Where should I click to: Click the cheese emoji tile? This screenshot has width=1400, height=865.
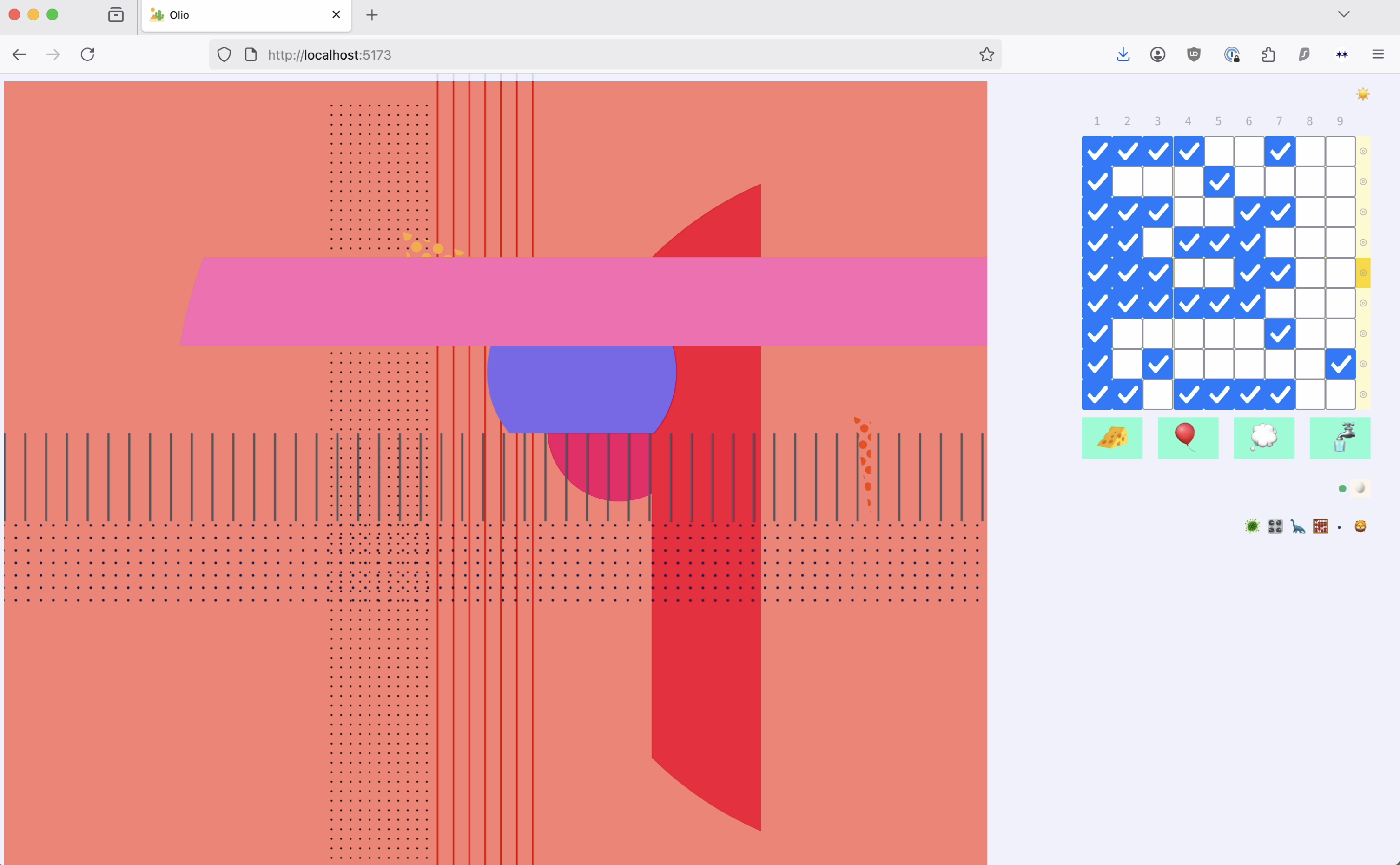coord(1111,438)
